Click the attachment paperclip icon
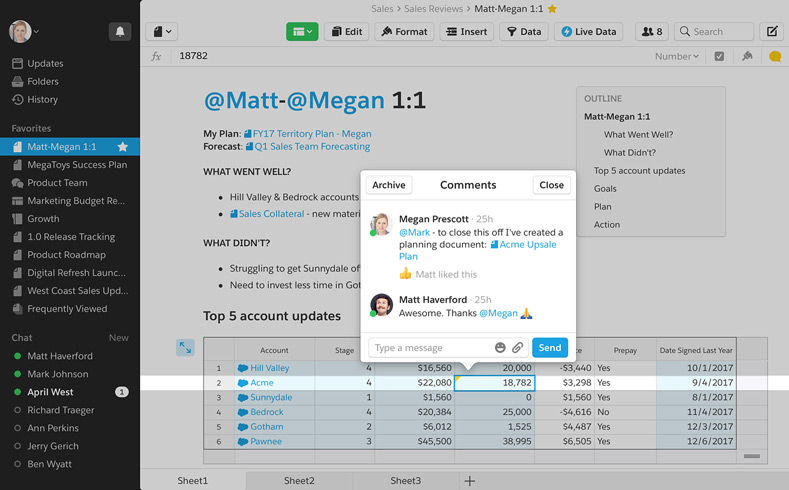This screenshot has width=789, height=490. 517,348
